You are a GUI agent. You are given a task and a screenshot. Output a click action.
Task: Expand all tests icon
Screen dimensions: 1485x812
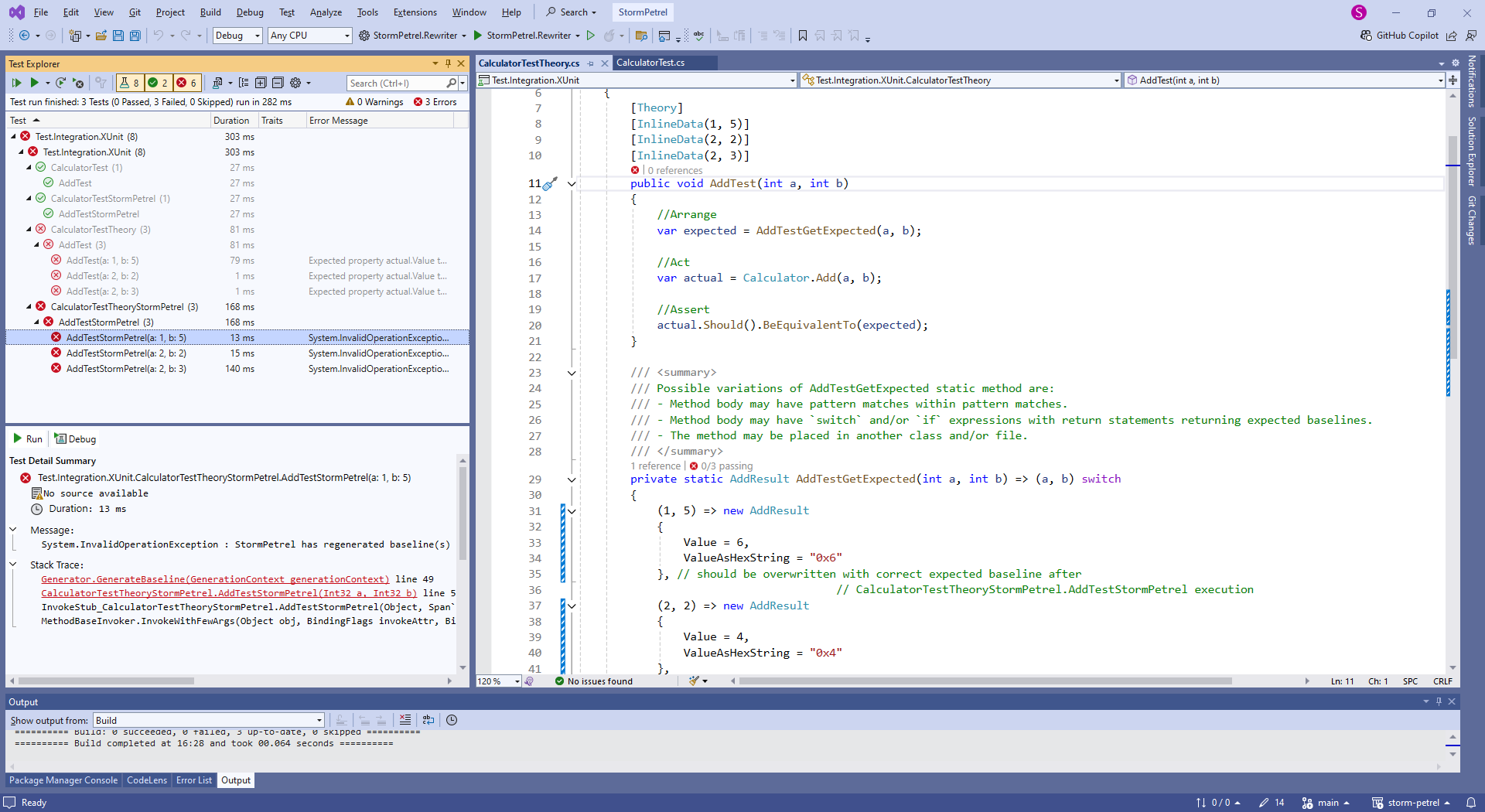pos(261,83)
